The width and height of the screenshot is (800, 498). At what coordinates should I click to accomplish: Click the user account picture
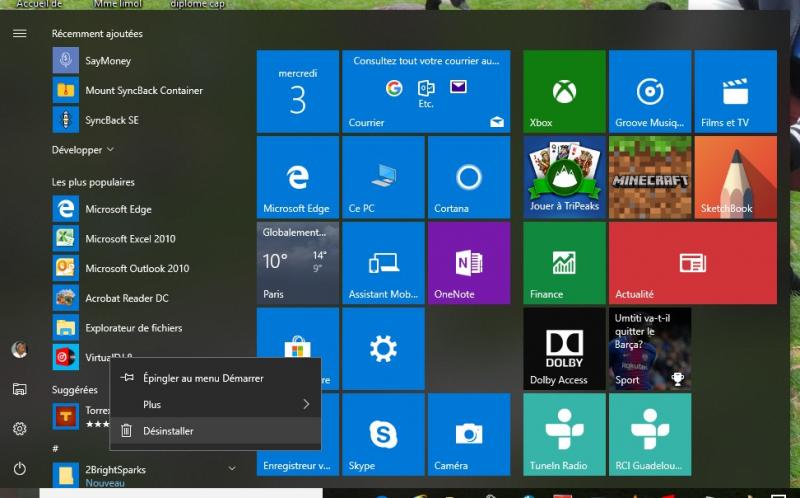click(x=19, y=350)
